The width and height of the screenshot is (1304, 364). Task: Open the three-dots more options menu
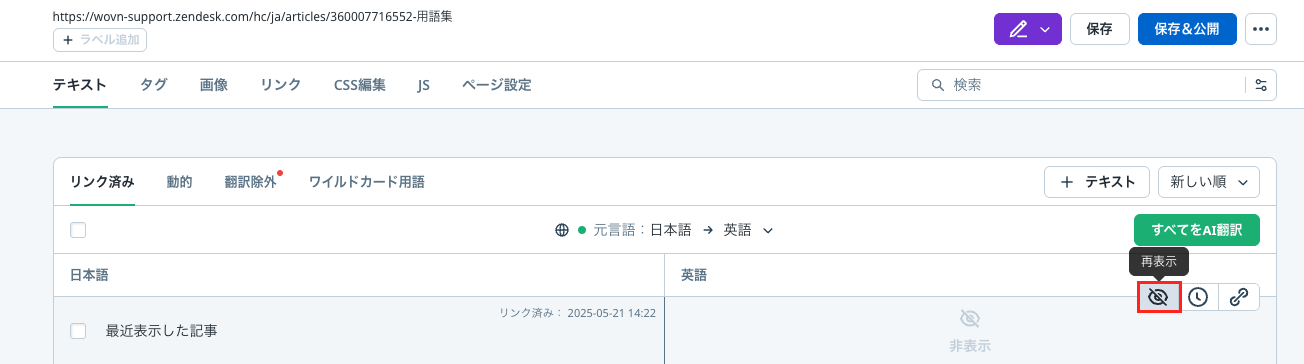[x=1261, y=29]
